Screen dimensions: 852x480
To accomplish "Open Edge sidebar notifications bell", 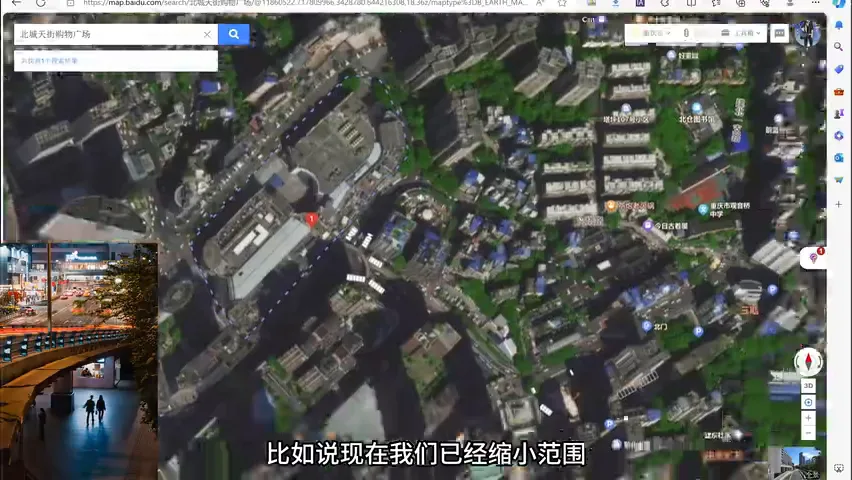I will (x=838, y=25).
